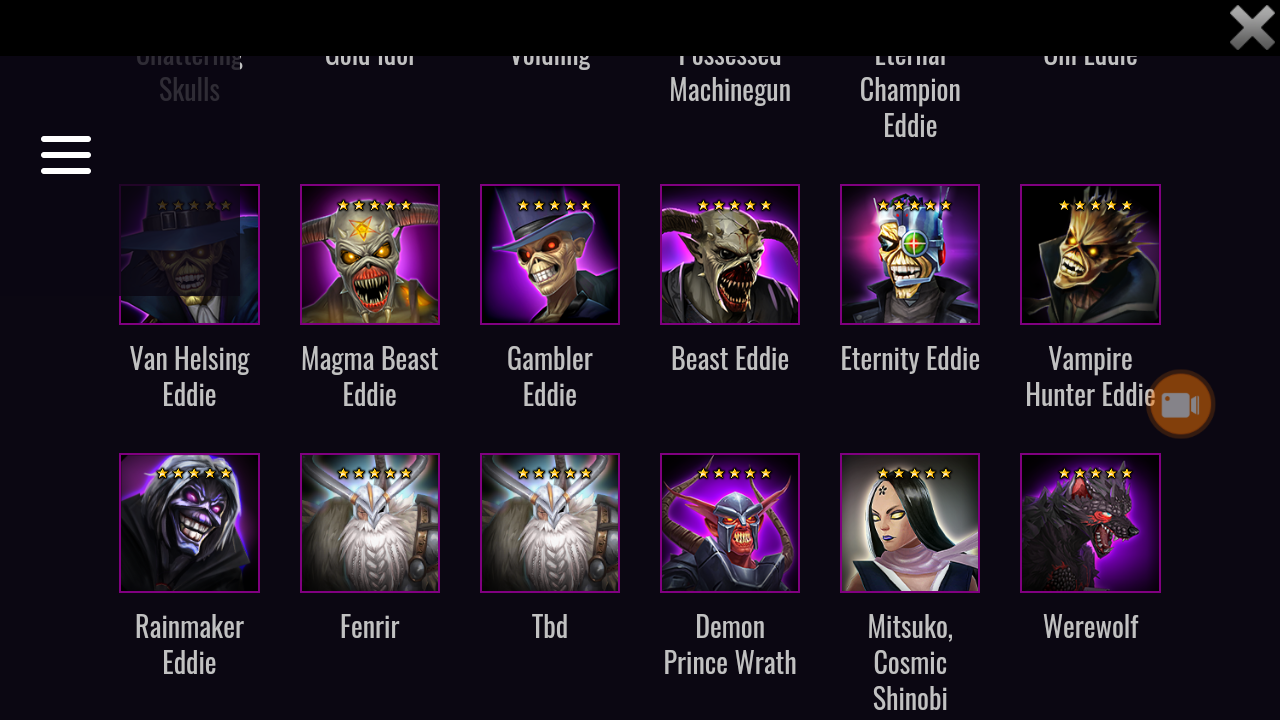Choose Magma Beast Eddie character icon
The image size is (1280, 720).
click(x=370, y=254)
